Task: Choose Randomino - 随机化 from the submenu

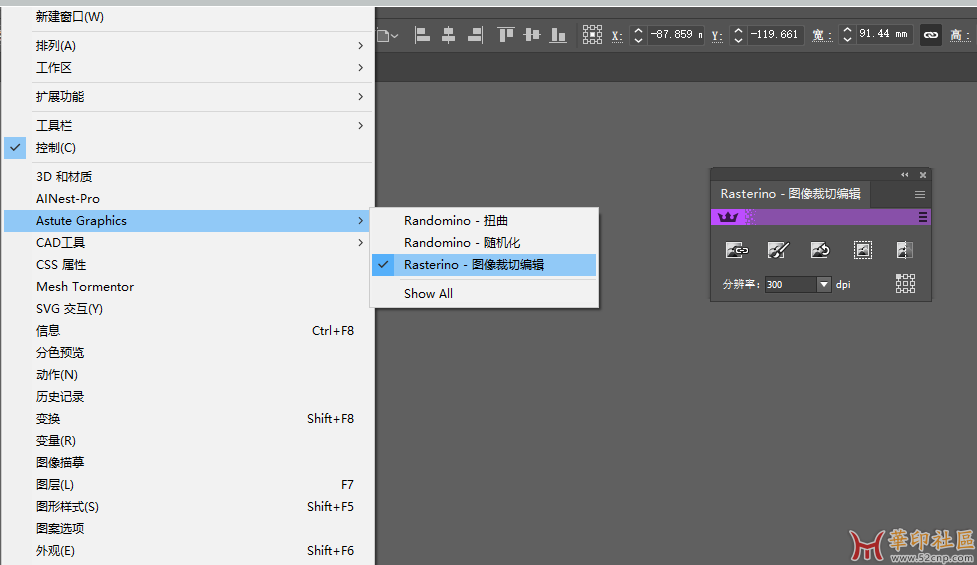Action: click(484, 242)
